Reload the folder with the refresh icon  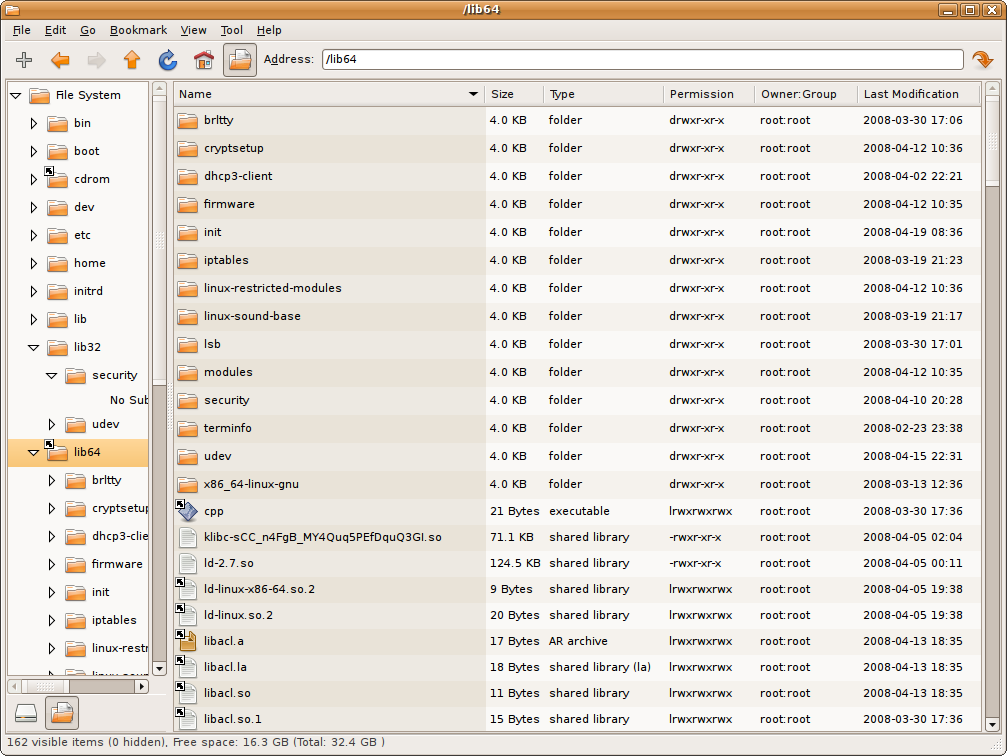point(166,60)
